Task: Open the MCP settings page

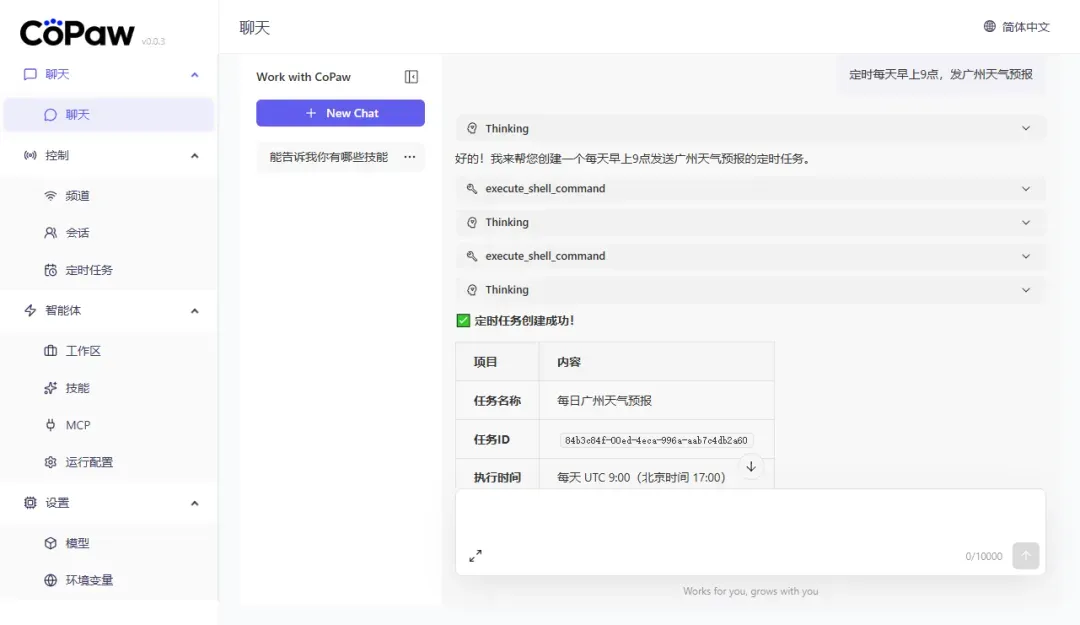Action: click(x=77, y=425)
